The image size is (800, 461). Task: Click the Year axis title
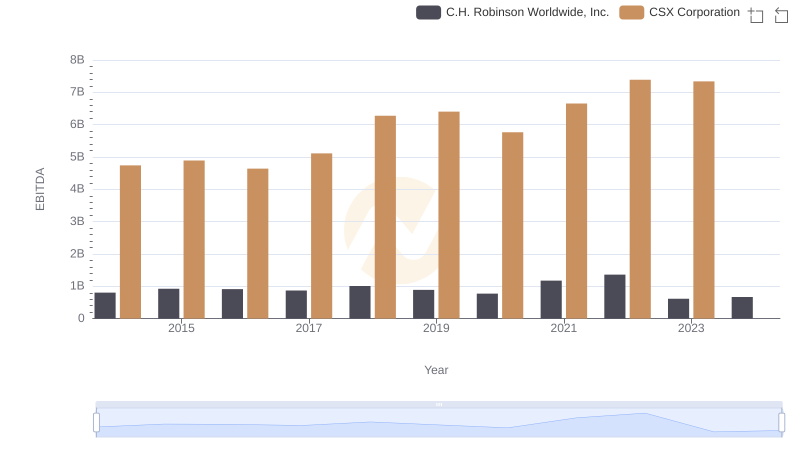[x=436, y=370]
